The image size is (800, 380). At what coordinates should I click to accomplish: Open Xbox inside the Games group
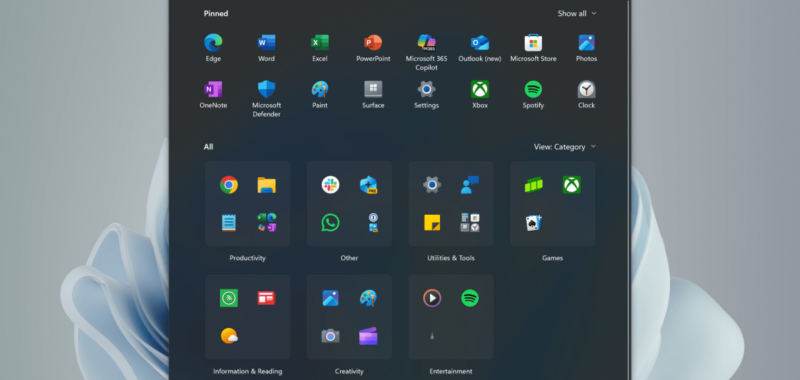click(571, 185)
